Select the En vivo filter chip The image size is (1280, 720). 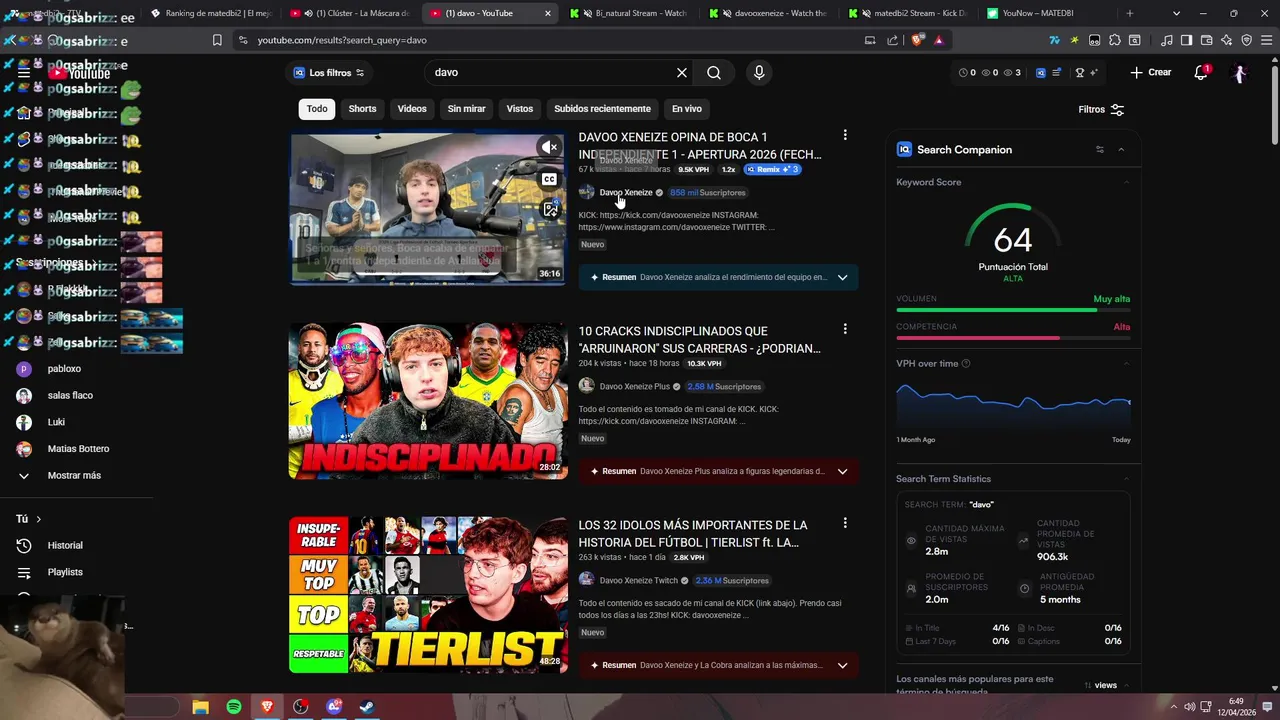(687, 109)
